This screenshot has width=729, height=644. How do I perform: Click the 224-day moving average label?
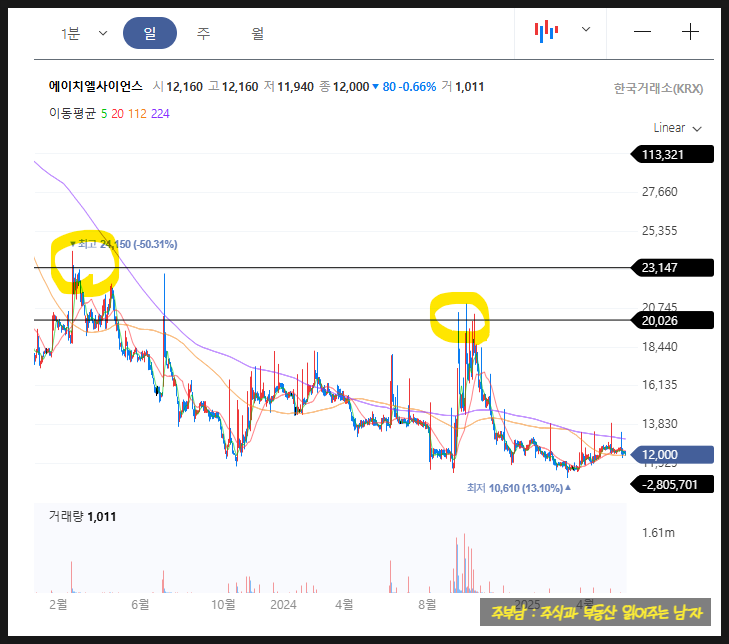pos(160,114)
